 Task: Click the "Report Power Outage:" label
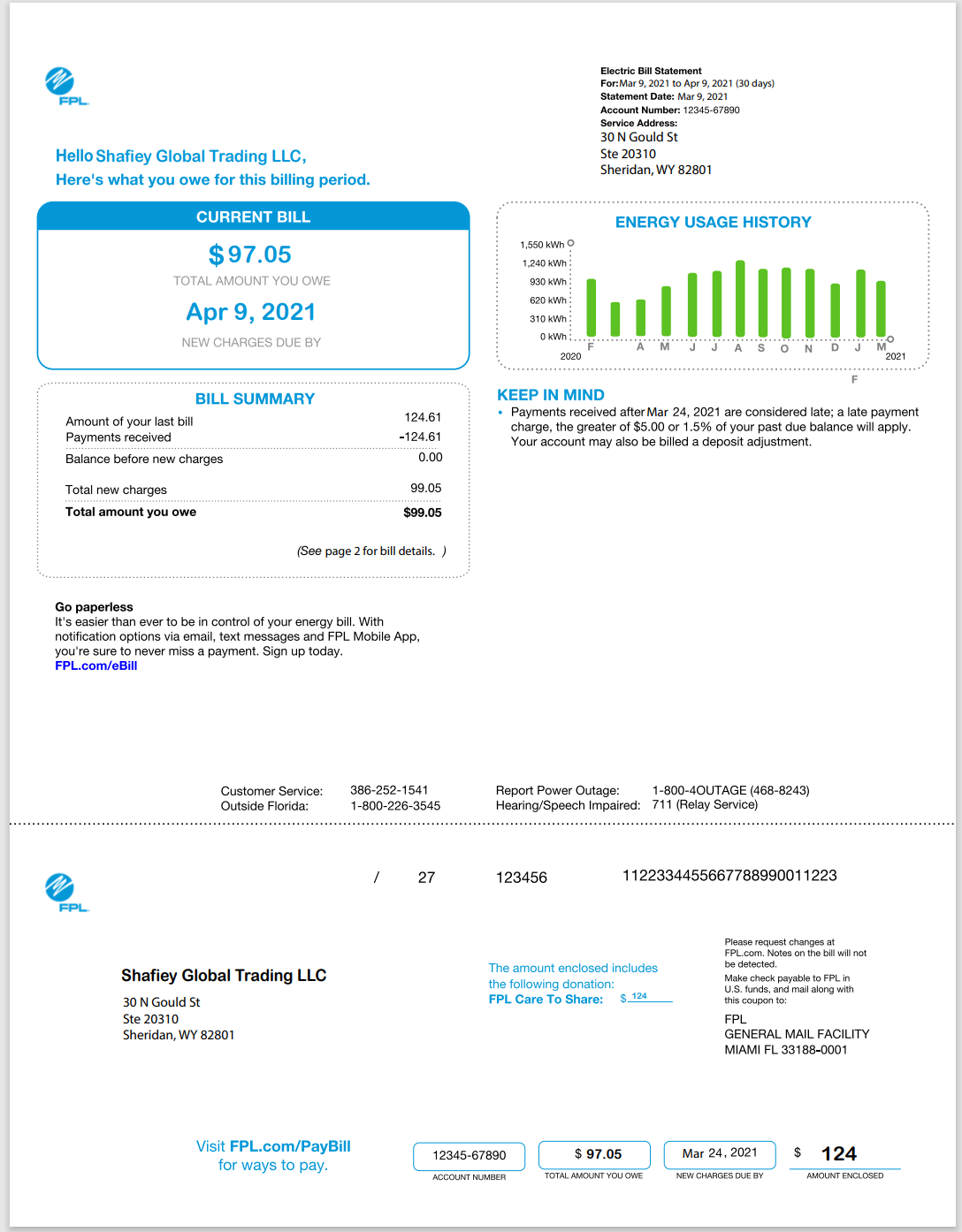pos(558,790)
